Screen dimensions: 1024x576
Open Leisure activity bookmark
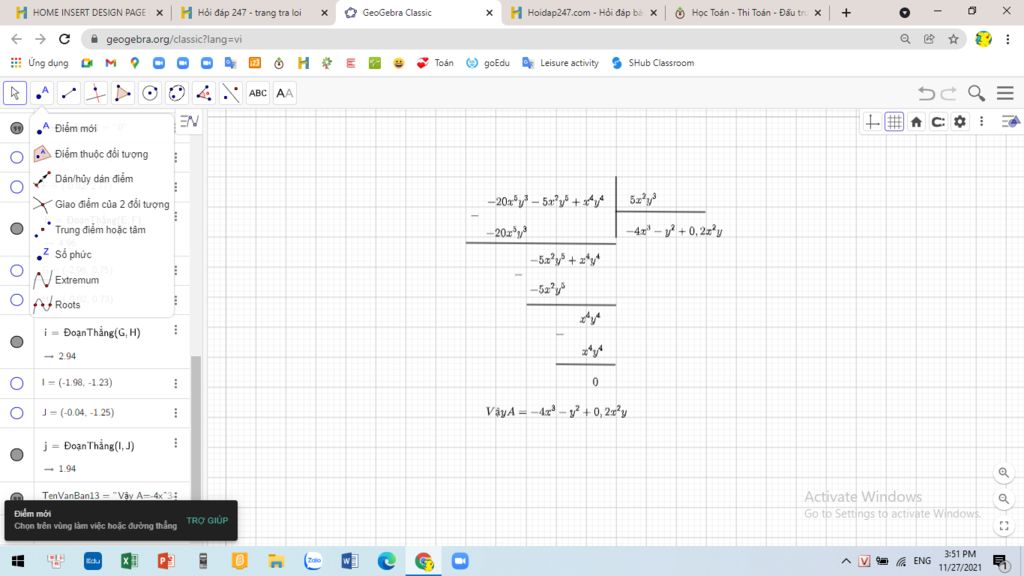[x=560, y=63]
